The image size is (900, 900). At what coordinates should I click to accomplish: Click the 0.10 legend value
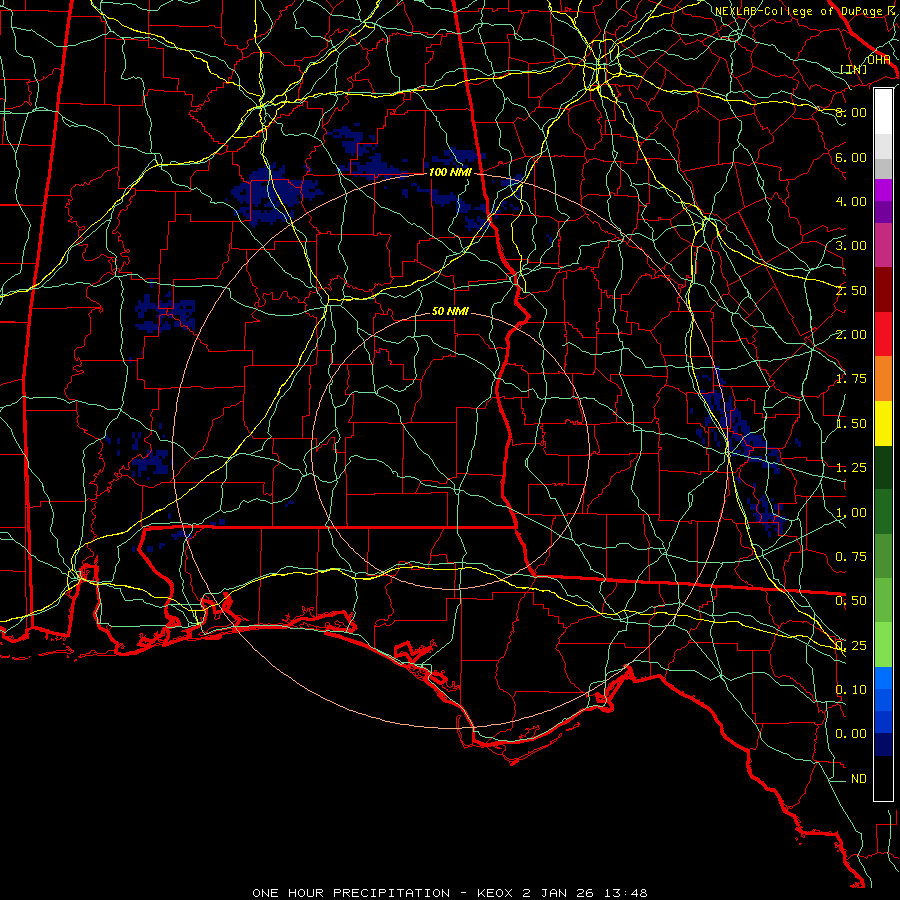pyautogui.click(x=851, y=690)
